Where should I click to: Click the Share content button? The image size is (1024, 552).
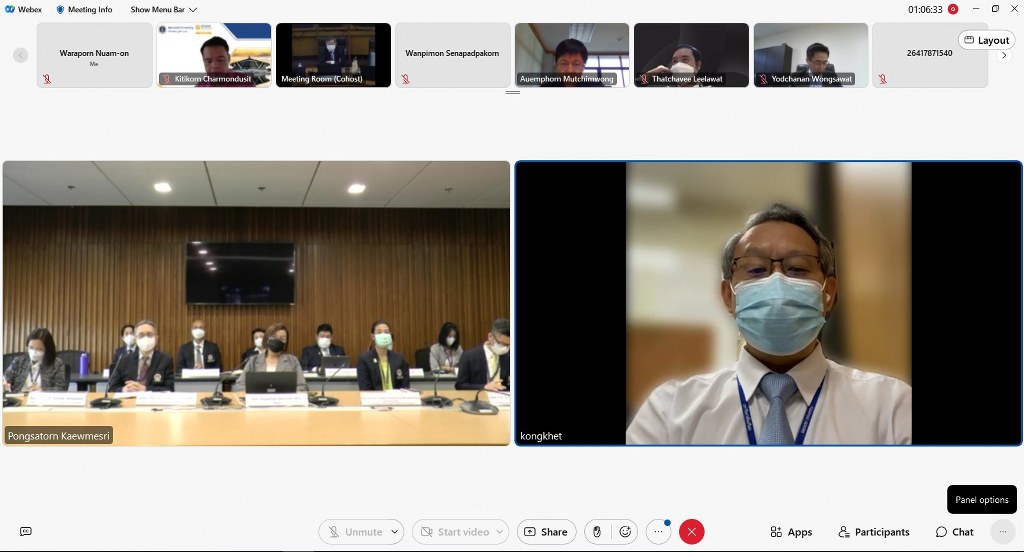[546, 532]
